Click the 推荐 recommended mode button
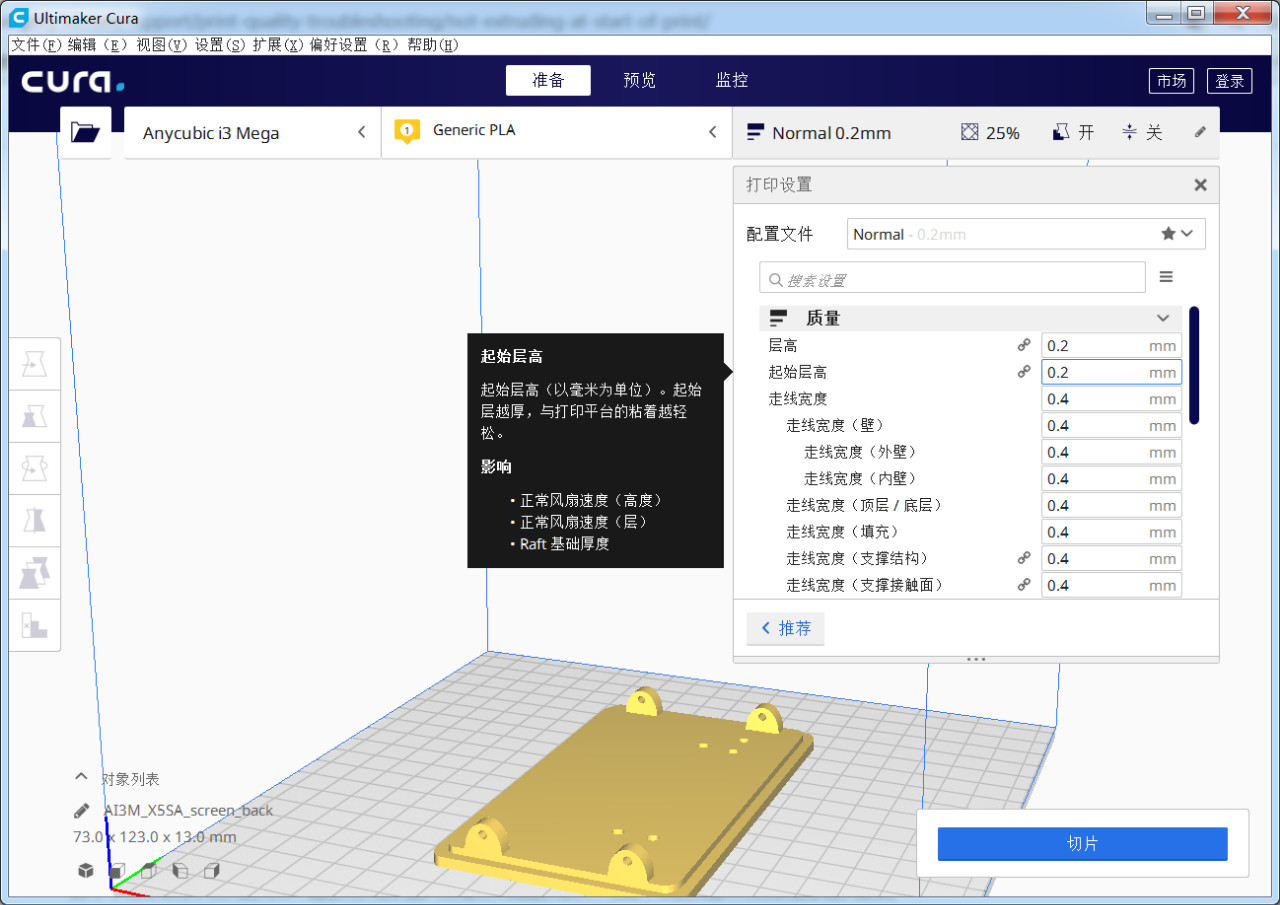The width and height of the screenshot is (1280, 905). point(785,628)
